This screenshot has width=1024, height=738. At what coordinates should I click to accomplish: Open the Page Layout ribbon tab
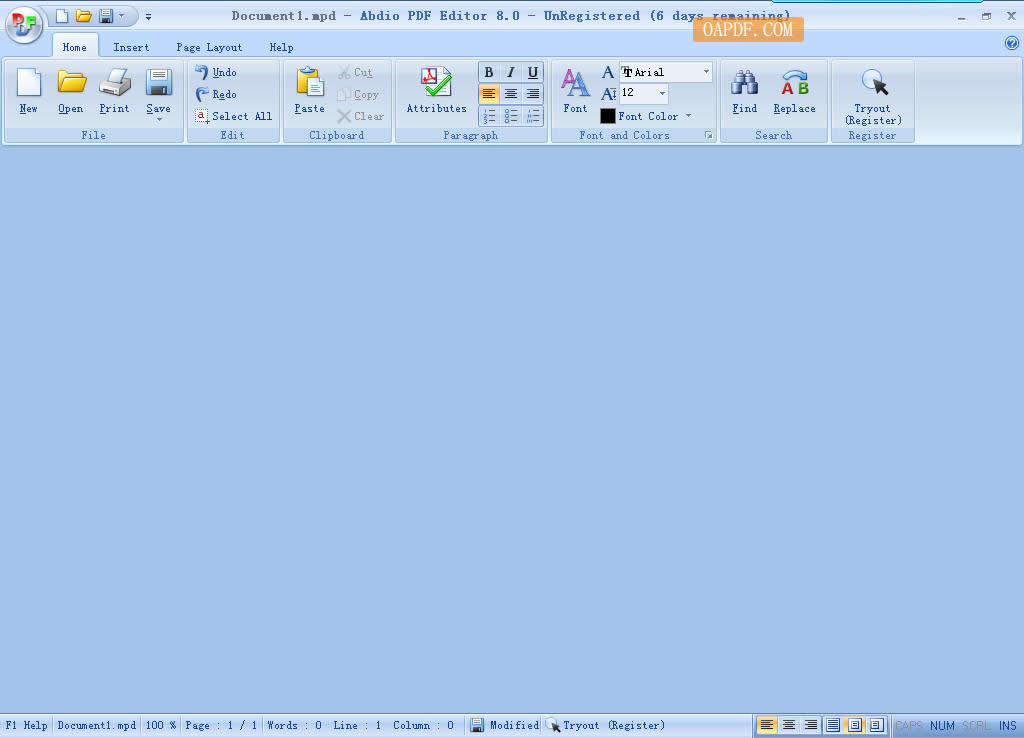tap(209, 47)
